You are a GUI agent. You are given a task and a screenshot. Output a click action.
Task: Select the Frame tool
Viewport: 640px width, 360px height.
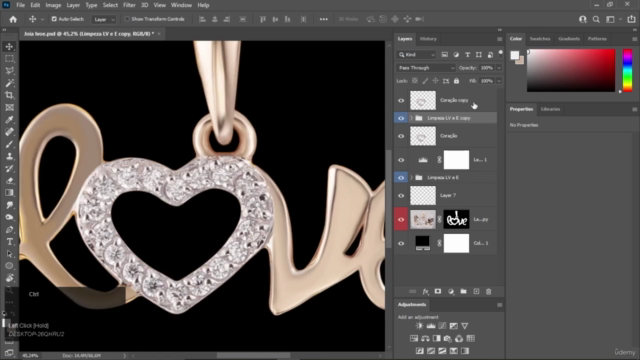click(9, 107)
